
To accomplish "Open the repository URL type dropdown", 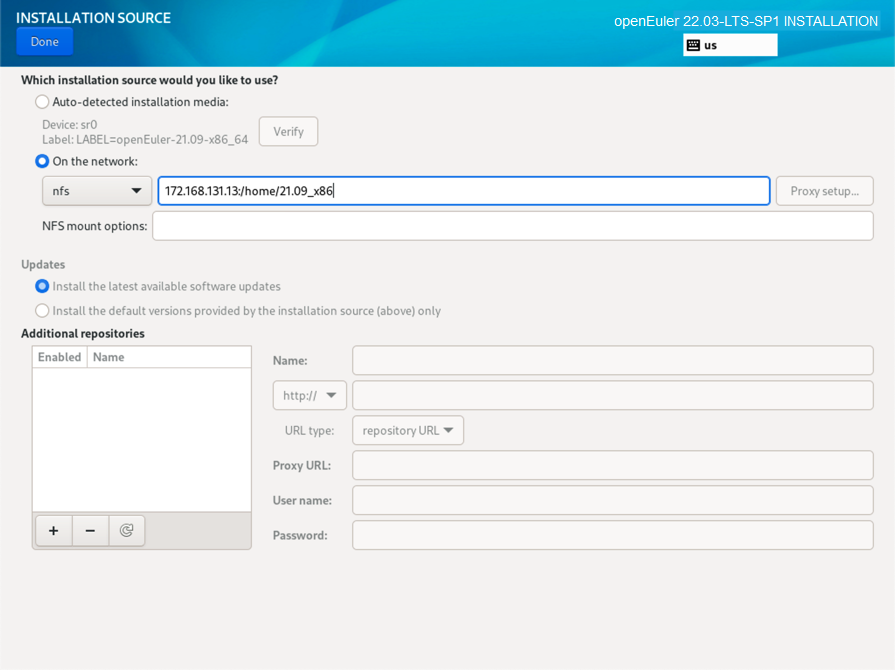I will (x=408, y=430).
